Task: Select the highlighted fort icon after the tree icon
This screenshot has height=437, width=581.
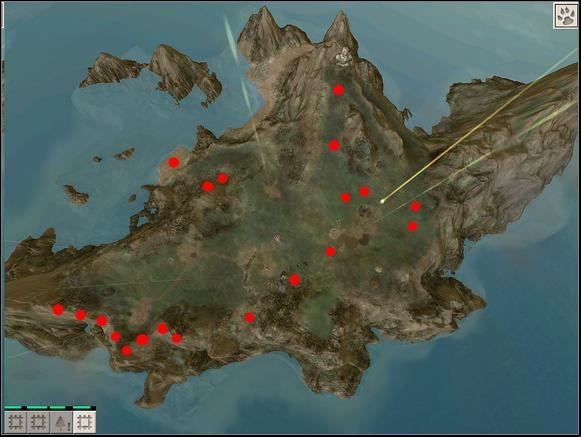Action: tap(84, 422)
